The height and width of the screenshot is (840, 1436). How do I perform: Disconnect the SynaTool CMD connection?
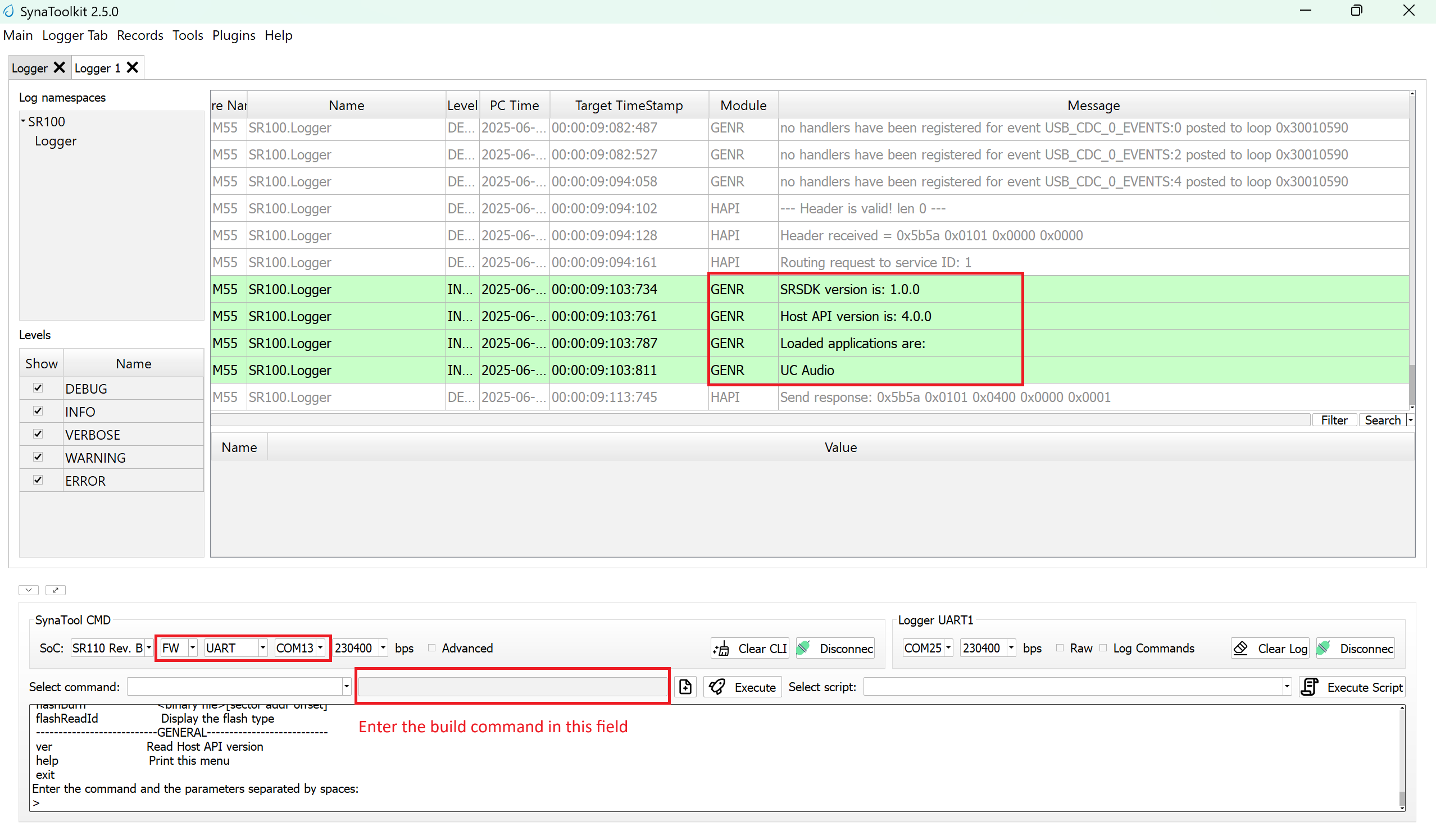tap(835, 648)
